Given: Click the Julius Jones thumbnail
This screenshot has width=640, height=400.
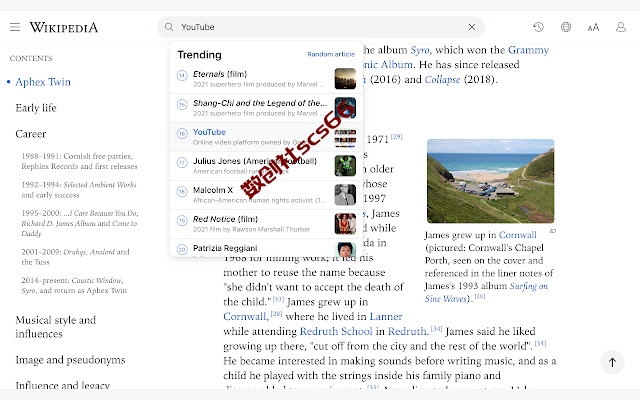Looking at the screenshot, I should (345, 166).
